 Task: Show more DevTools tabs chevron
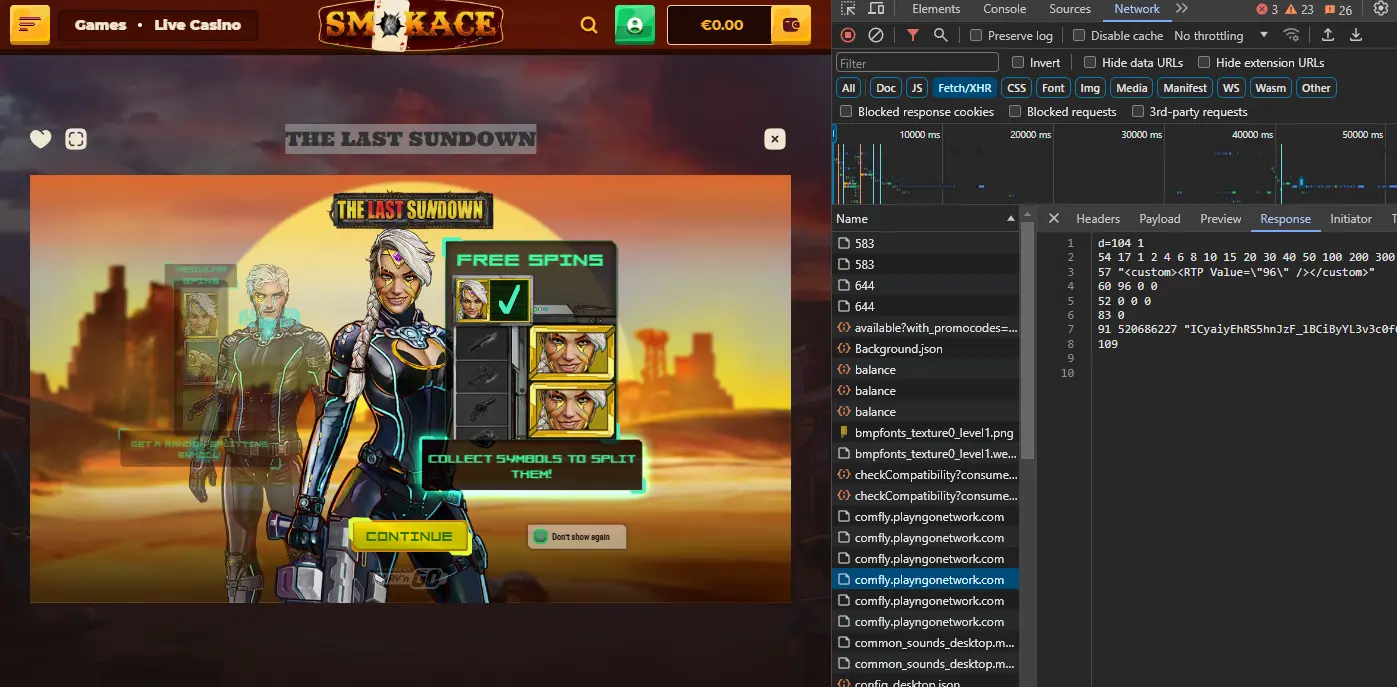1182,9
